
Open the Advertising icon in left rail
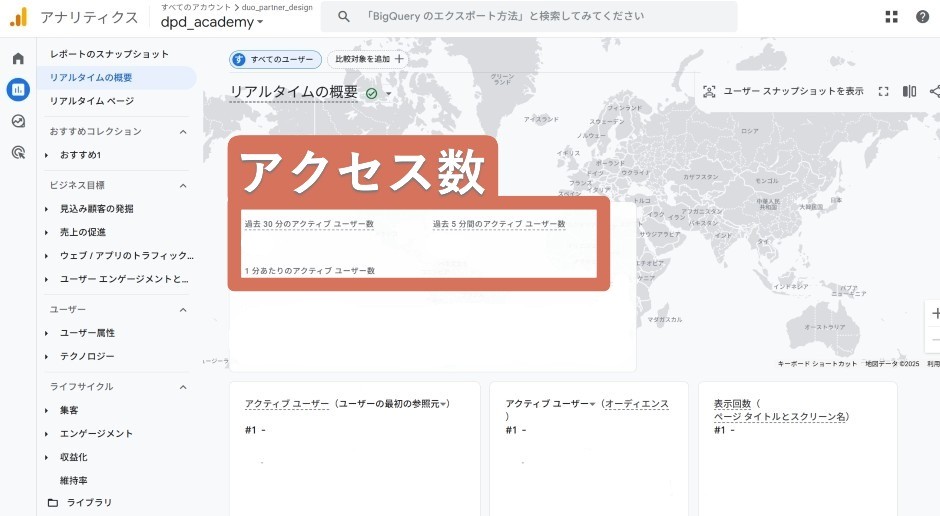point(18,152)
